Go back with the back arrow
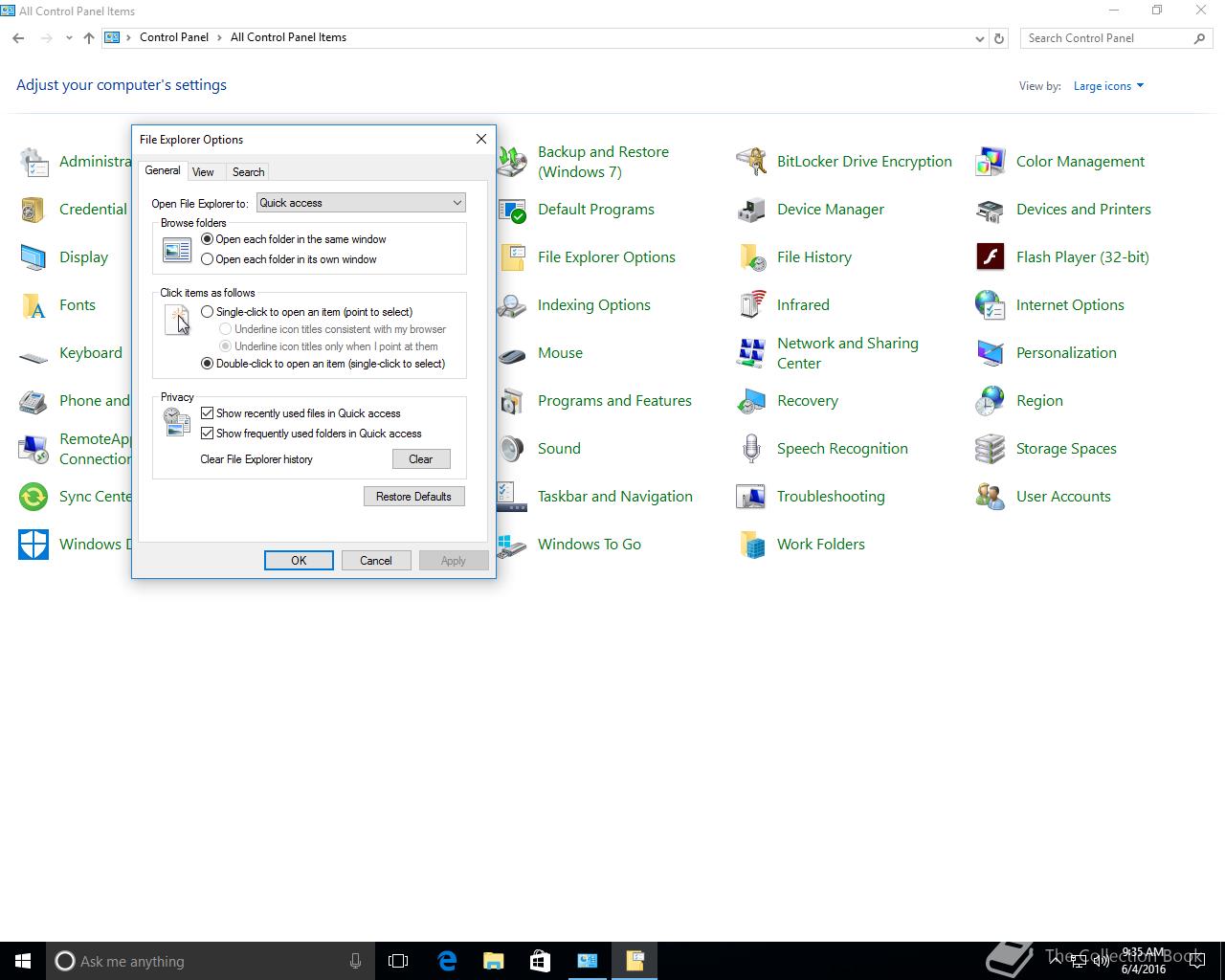 coord(18,38)
